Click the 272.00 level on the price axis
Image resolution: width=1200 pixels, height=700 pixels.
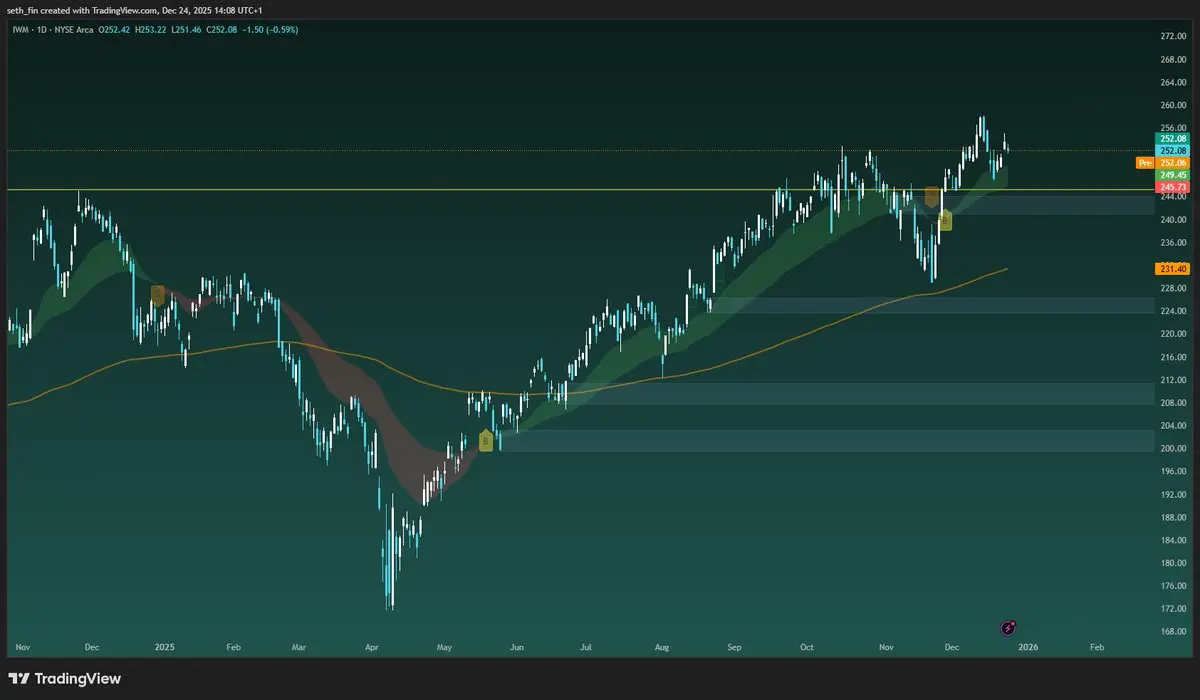[x=1171, y=36]
